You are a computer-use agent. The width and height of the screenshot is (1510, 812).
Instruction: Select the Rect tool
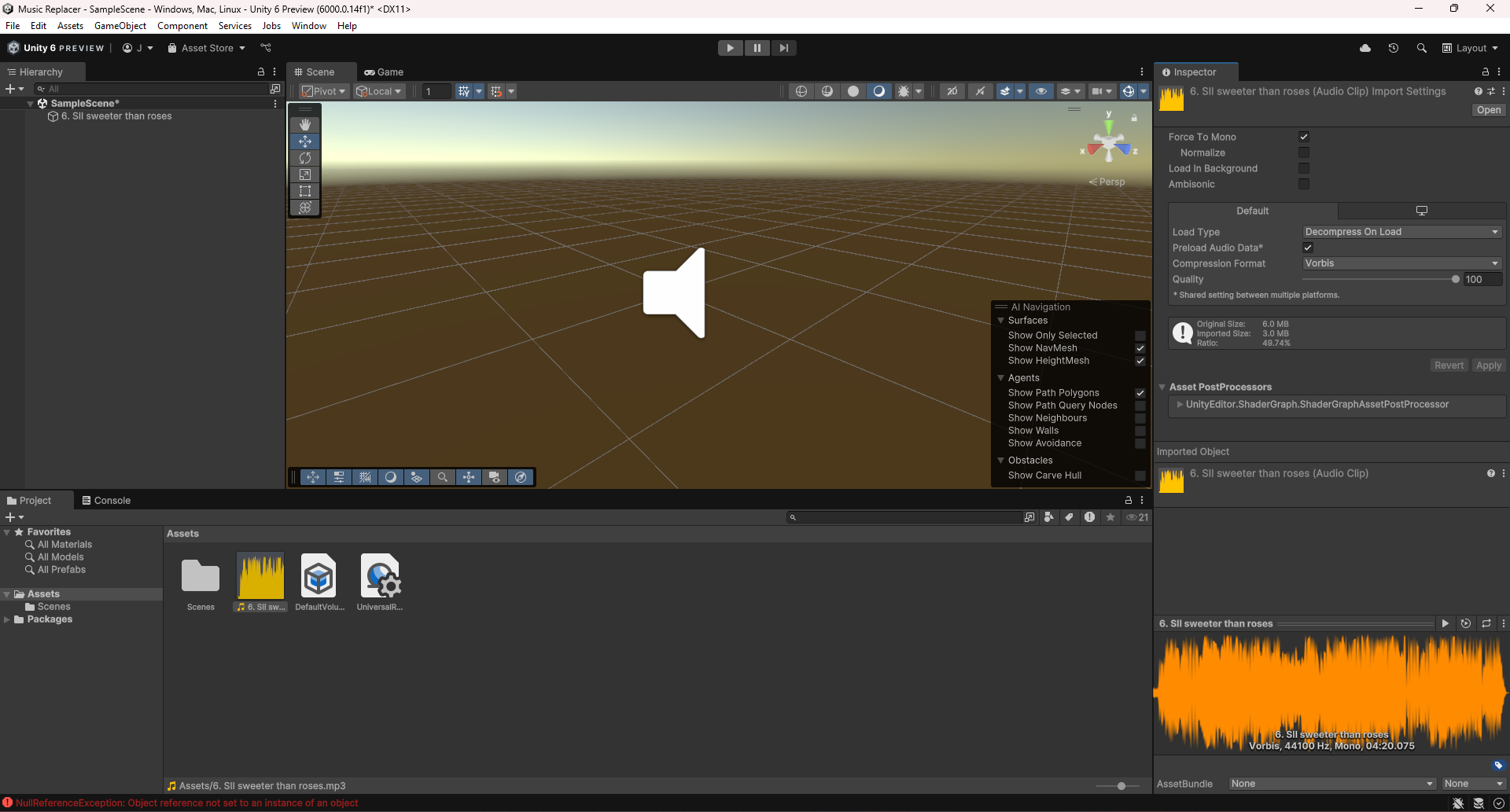pyautogui.click(x=305, y=191)
